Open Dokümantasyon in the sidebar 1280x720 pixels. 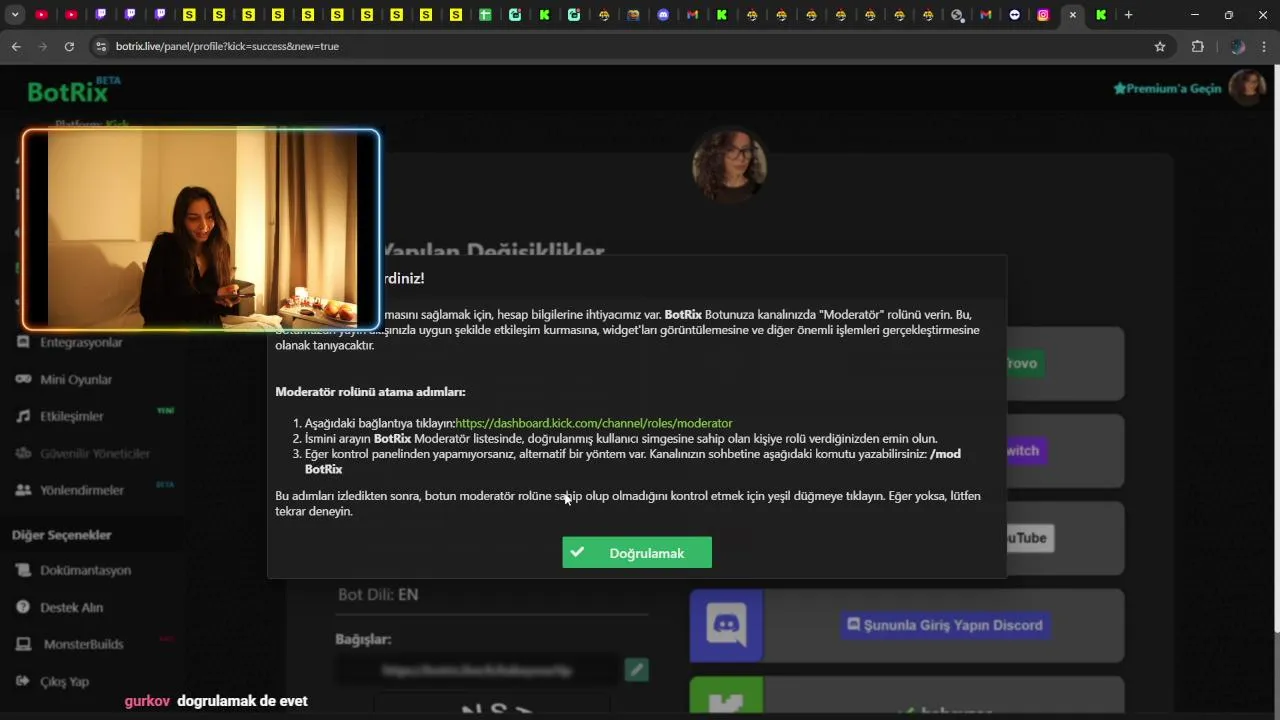[86, 570]
